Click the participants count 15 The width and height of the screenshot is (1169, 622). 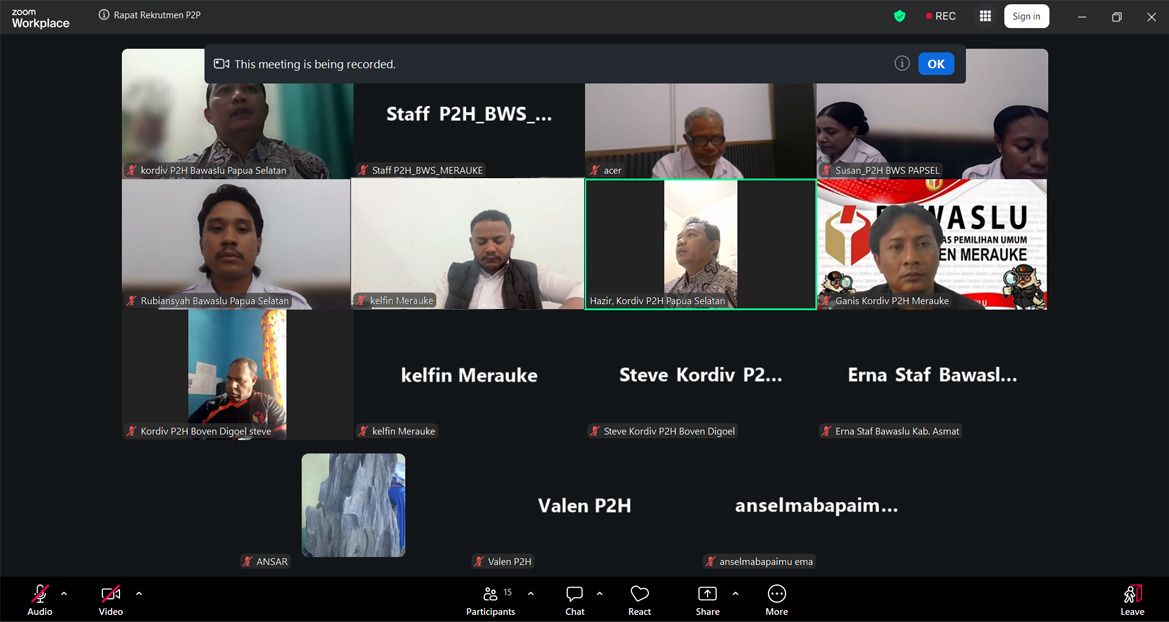pyautogui.click(x=508, y=592)
